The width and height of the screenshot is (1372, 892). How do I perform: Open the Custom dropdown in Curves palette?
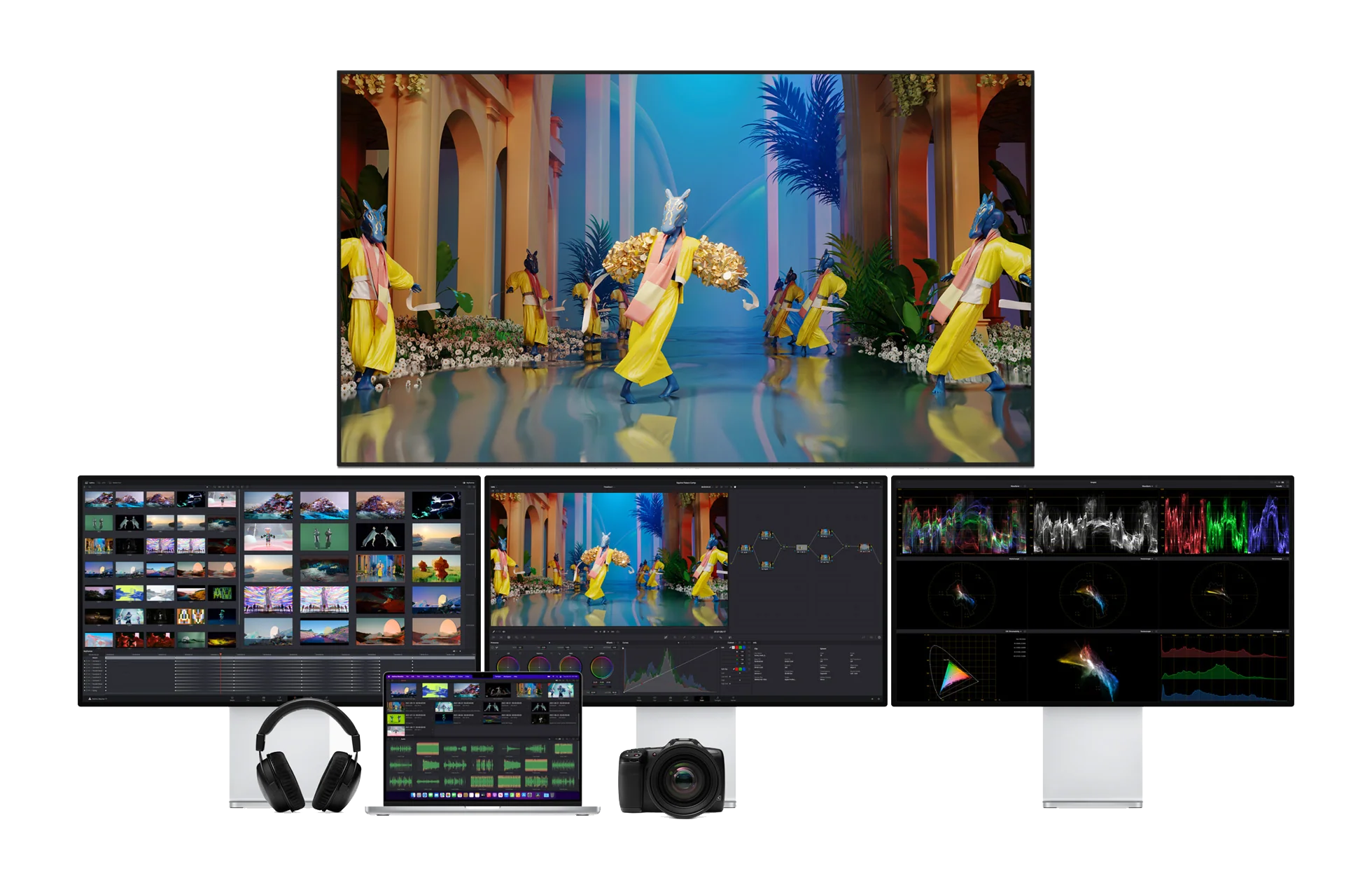(x=731, y=643)
